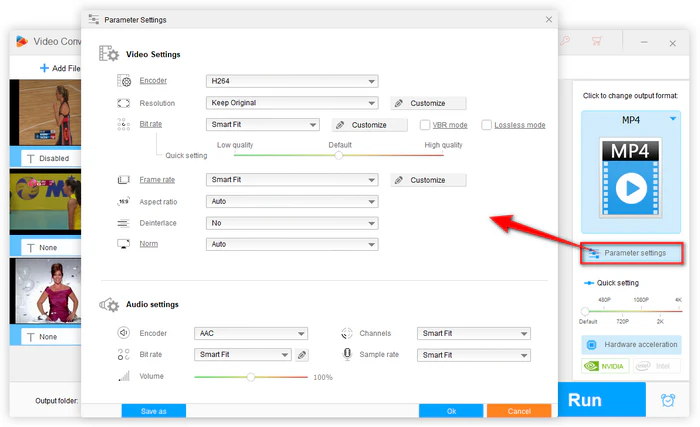Open Parameter settings in the main window

coord(632,253)
